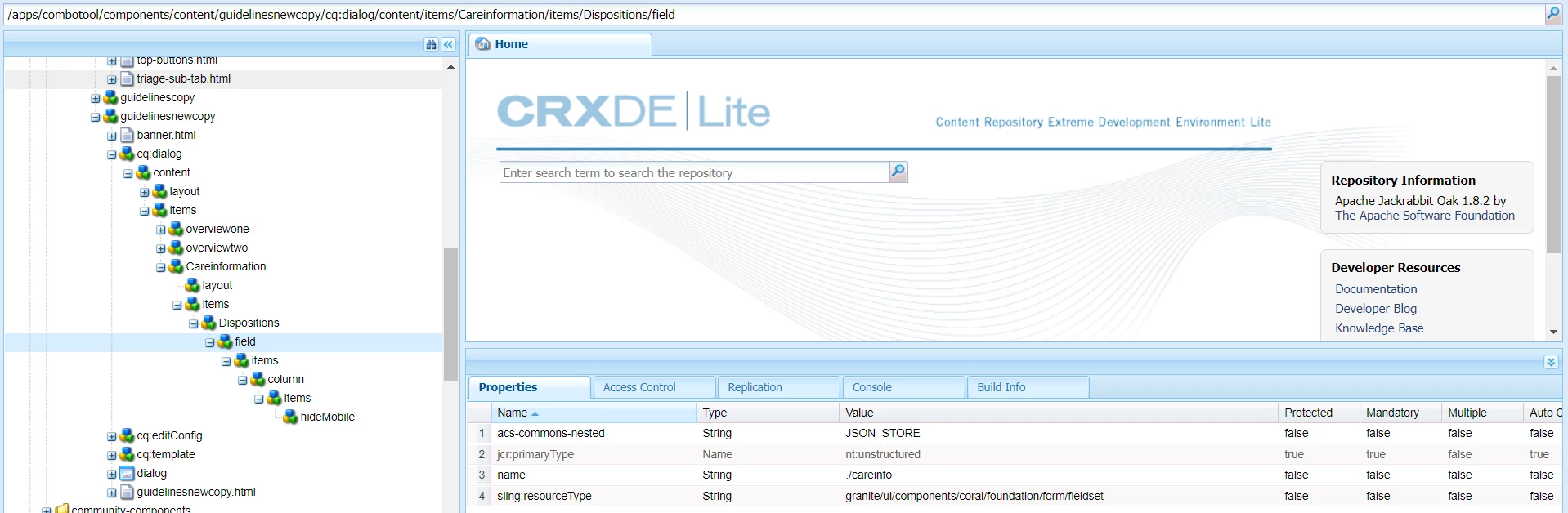Collapse the field node
This screenshot has height=513, width=1568.
209,342
